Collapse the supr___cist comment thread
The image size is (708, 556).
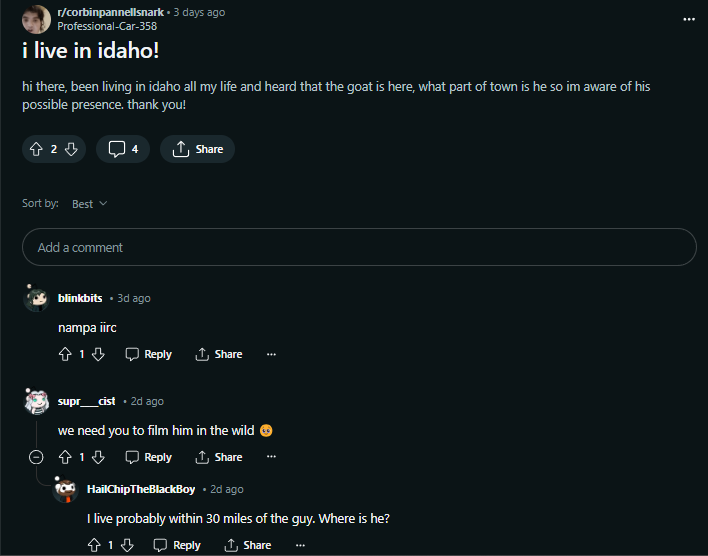click(x=36, y=457)
